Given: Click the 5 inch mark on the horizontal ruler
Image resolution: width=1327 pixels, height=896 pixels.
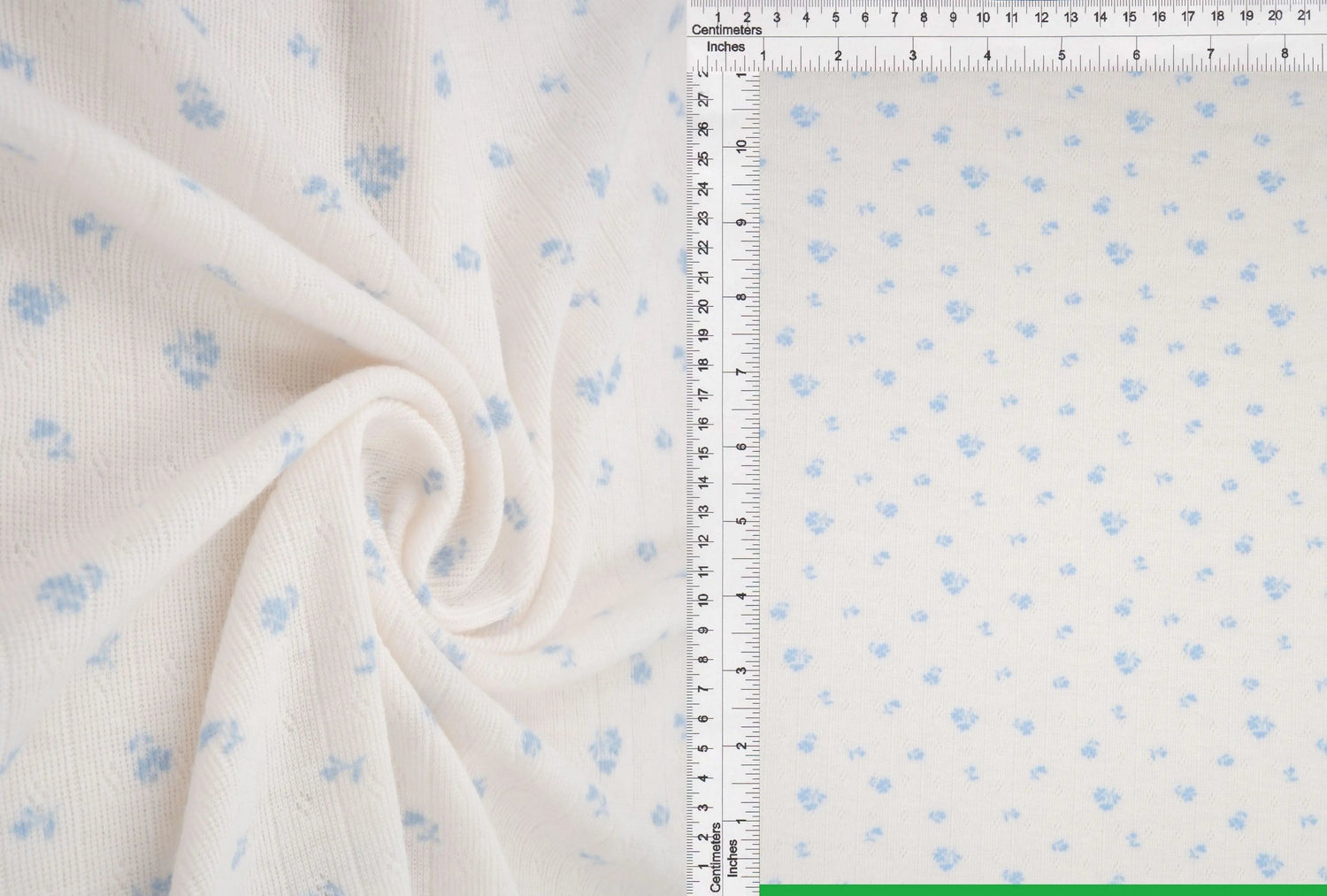Looking at the screenshot, I should (x=1062, y=55).
